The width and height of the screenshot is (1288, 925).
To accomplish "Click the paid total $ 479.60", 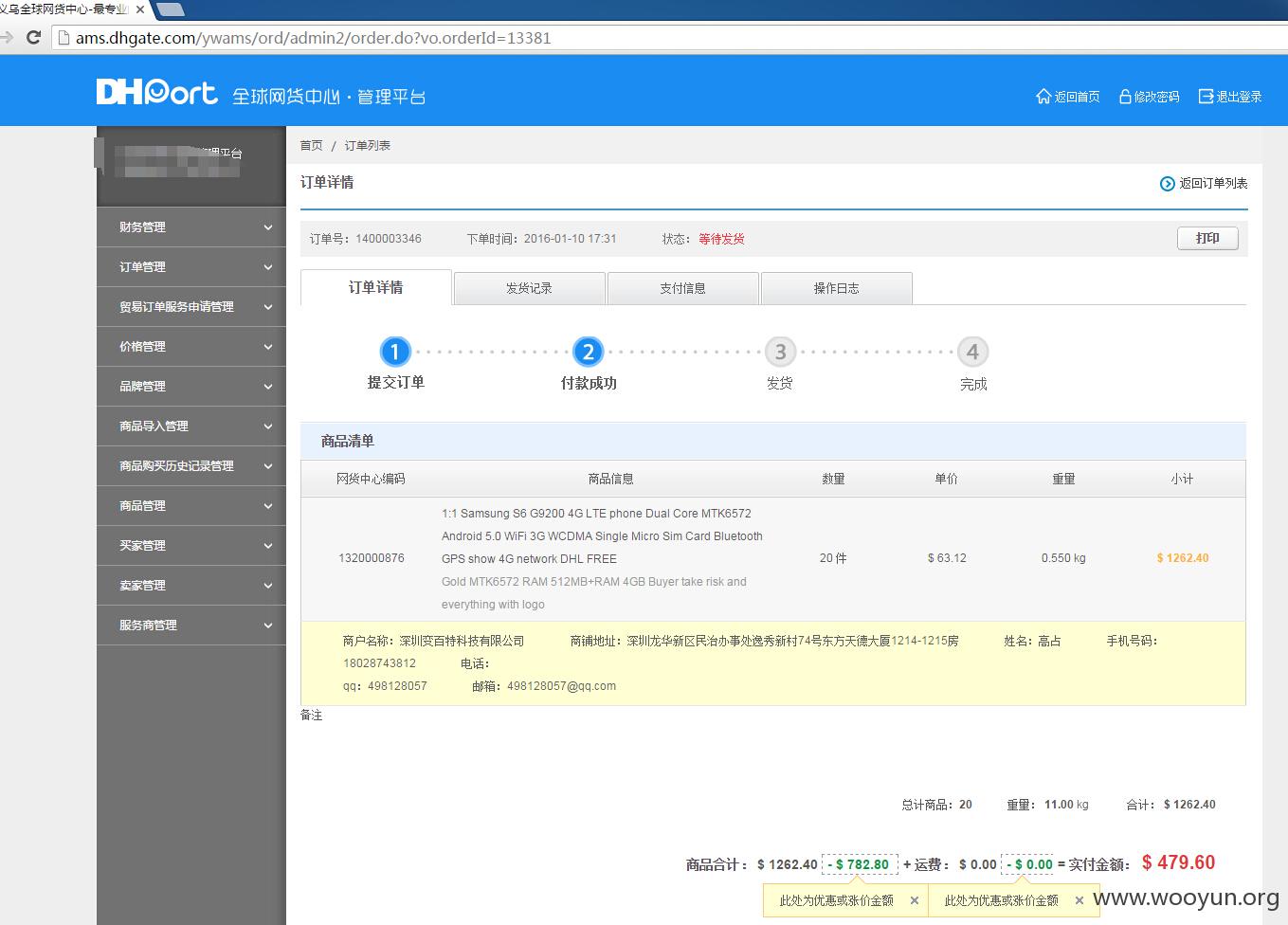I will tap(1178, 862).
